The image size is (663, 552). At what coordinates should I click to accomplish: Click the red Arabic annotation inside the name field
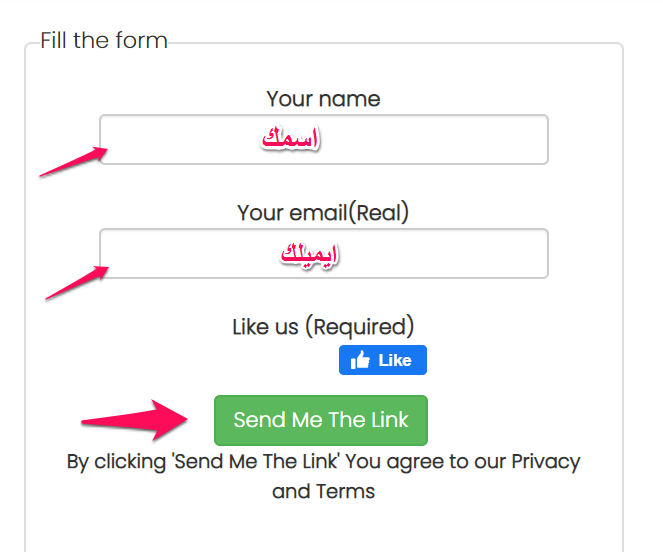pos(290,138)
